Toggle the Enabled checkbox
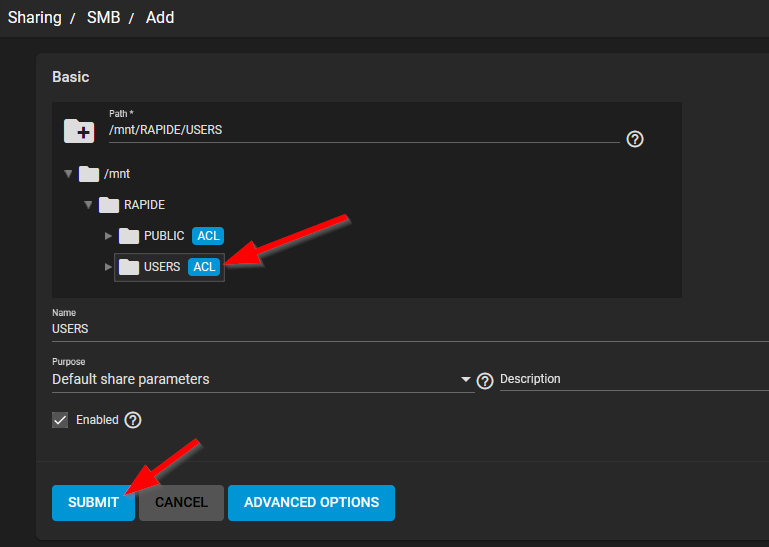The image size is (769, 547). click(60, 420)
